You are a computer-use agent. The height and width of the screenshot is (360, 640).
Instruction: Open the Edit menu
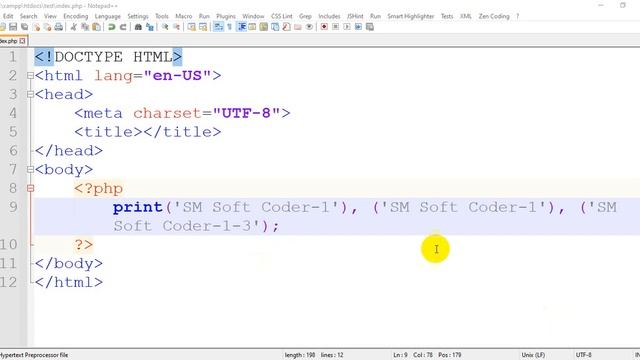coord(8,16)
